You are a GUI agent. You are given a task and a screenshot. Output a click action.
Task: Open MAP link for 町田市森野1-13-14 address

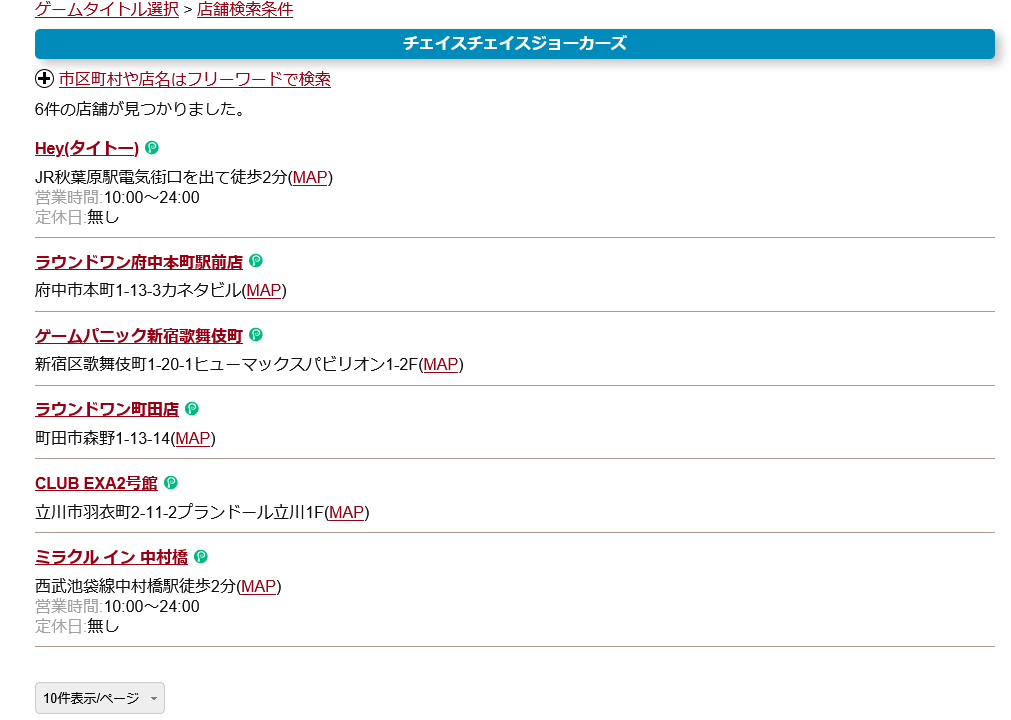click(193, 438)
